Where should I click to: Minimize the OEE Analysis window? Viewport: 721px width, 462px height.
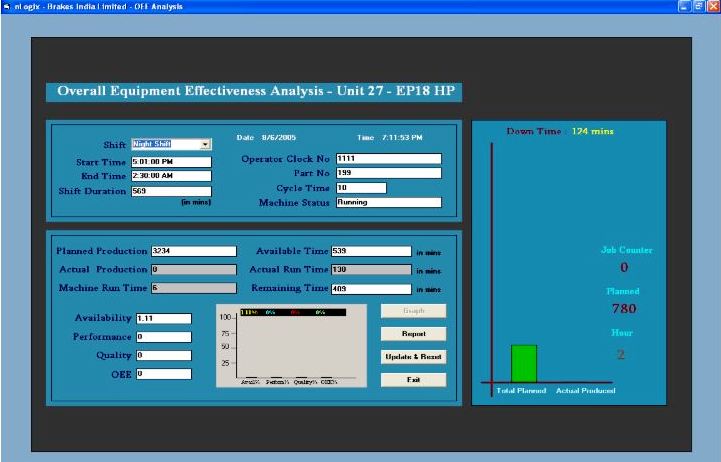pyautogui.click(x=684, y=6)
